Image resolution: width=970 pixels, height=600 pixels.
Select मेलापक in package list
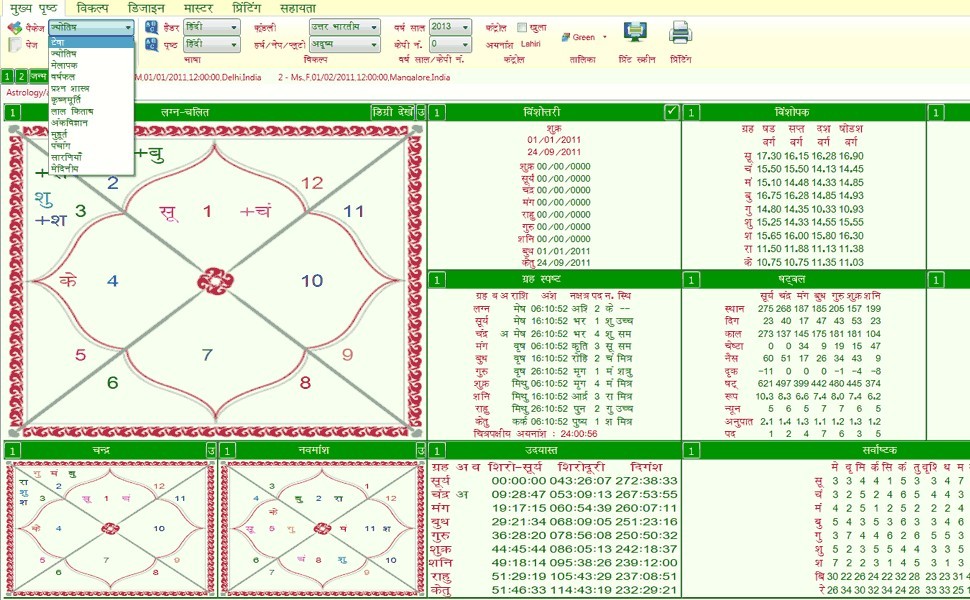tap(92, 65)
